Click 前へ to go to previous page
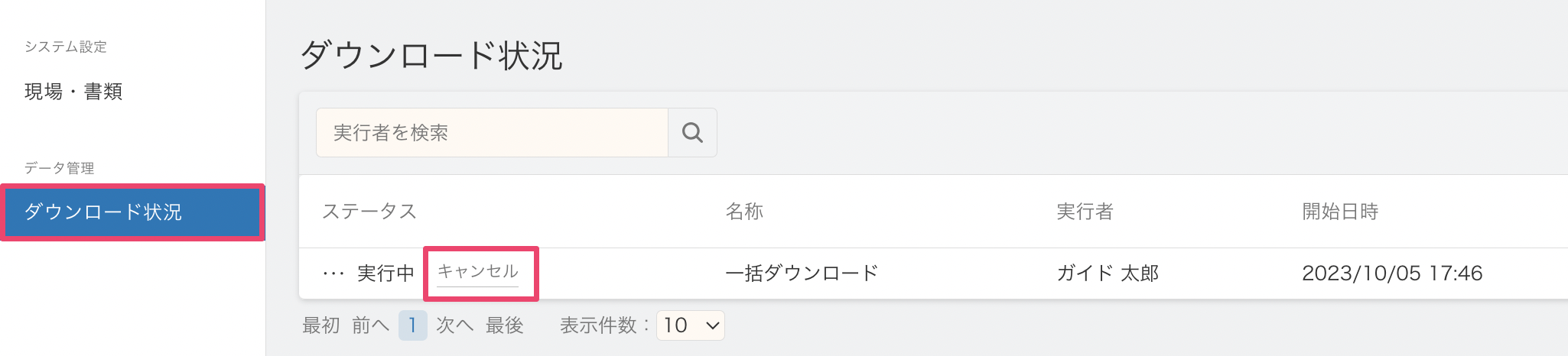This screenshot has width=1568, height=356. point(370,325)
